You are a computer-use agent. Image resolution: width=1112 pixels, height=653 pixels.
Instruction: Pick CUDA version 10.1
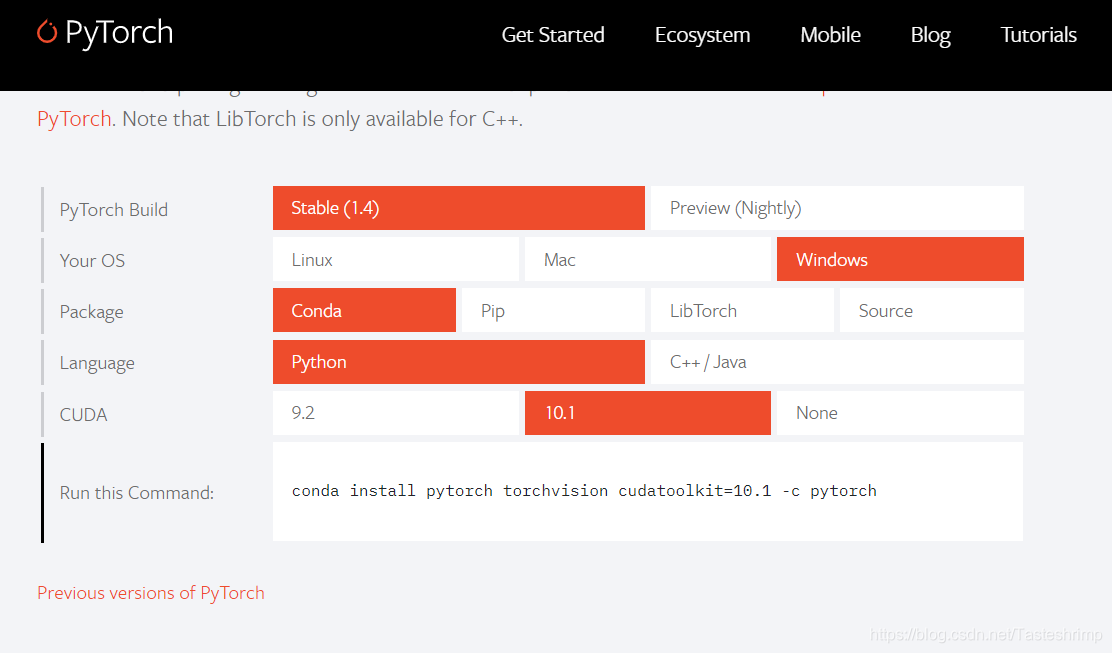pos(647,413)
